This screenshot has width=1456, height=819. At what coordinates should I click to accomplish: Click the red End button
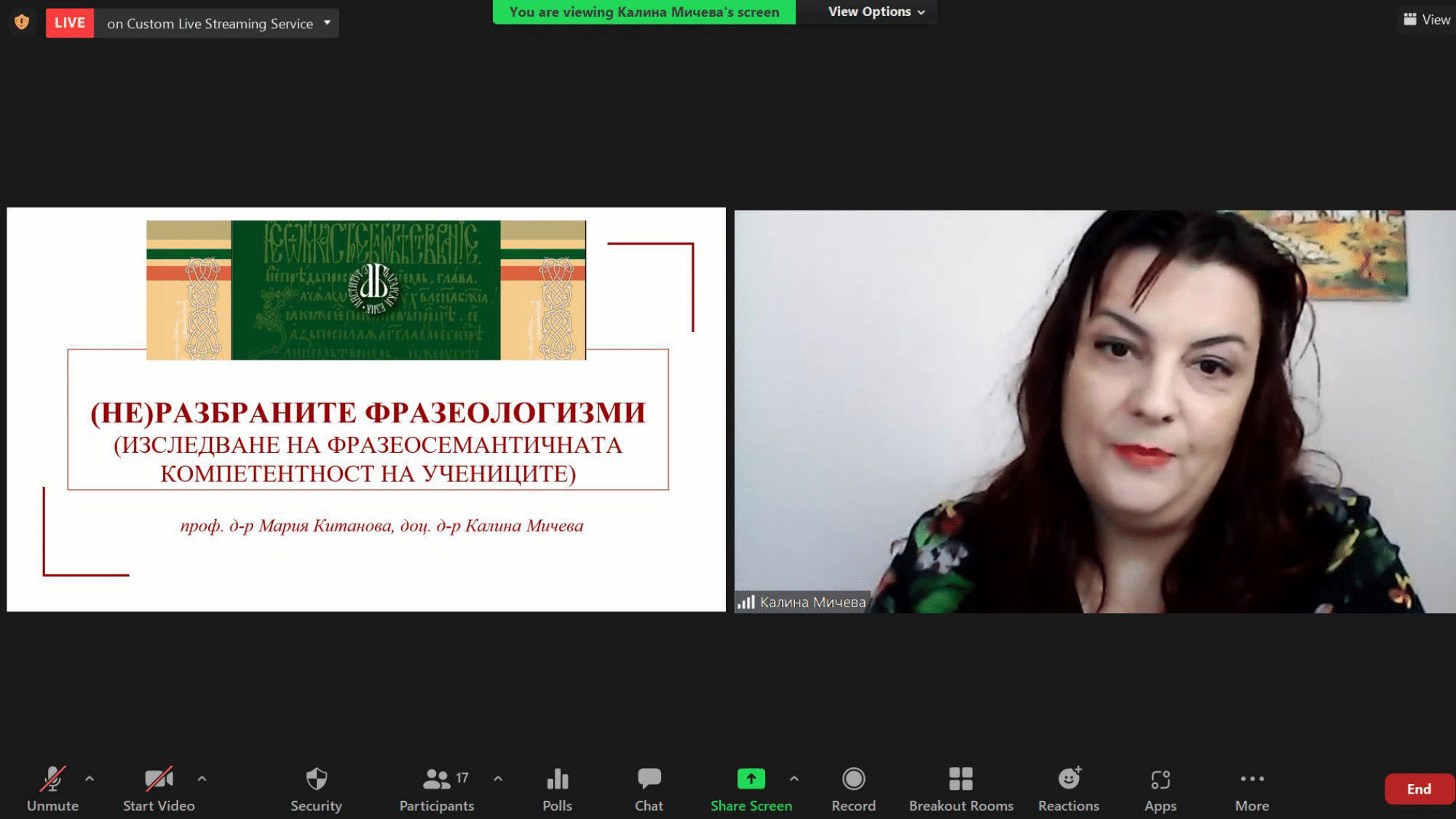pos(1418,789)
